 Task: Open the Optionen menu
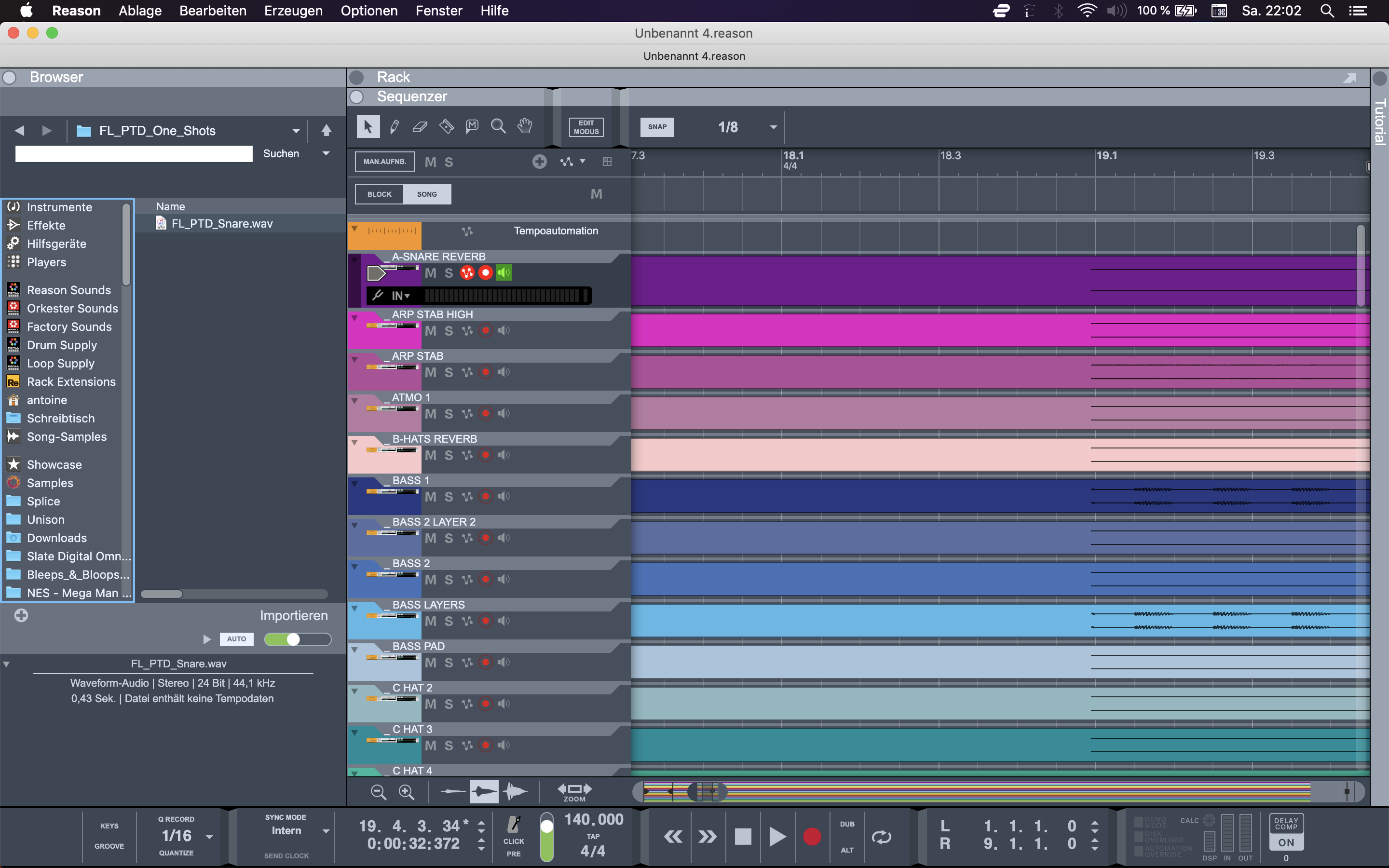pos(369,11)
